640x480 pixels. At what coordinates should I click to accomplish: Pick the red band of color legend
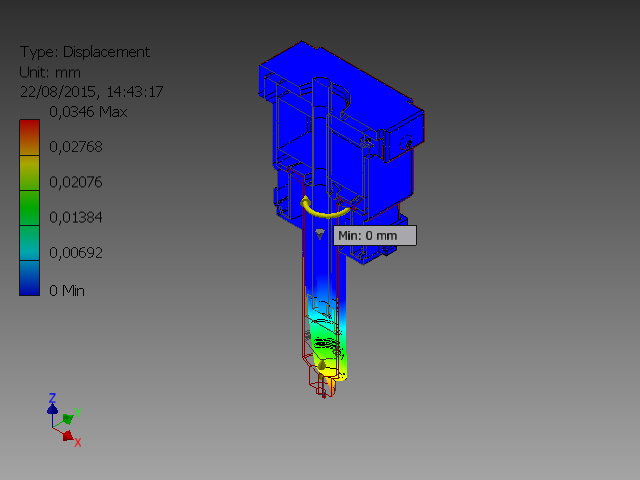(x=29, y=137)
